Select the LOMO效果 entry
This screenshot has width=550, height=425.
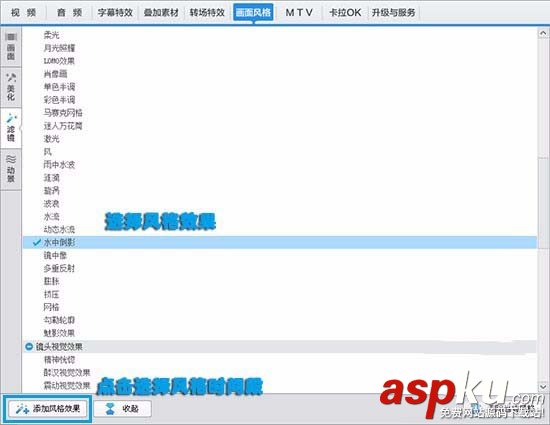[x=59, y=61]
